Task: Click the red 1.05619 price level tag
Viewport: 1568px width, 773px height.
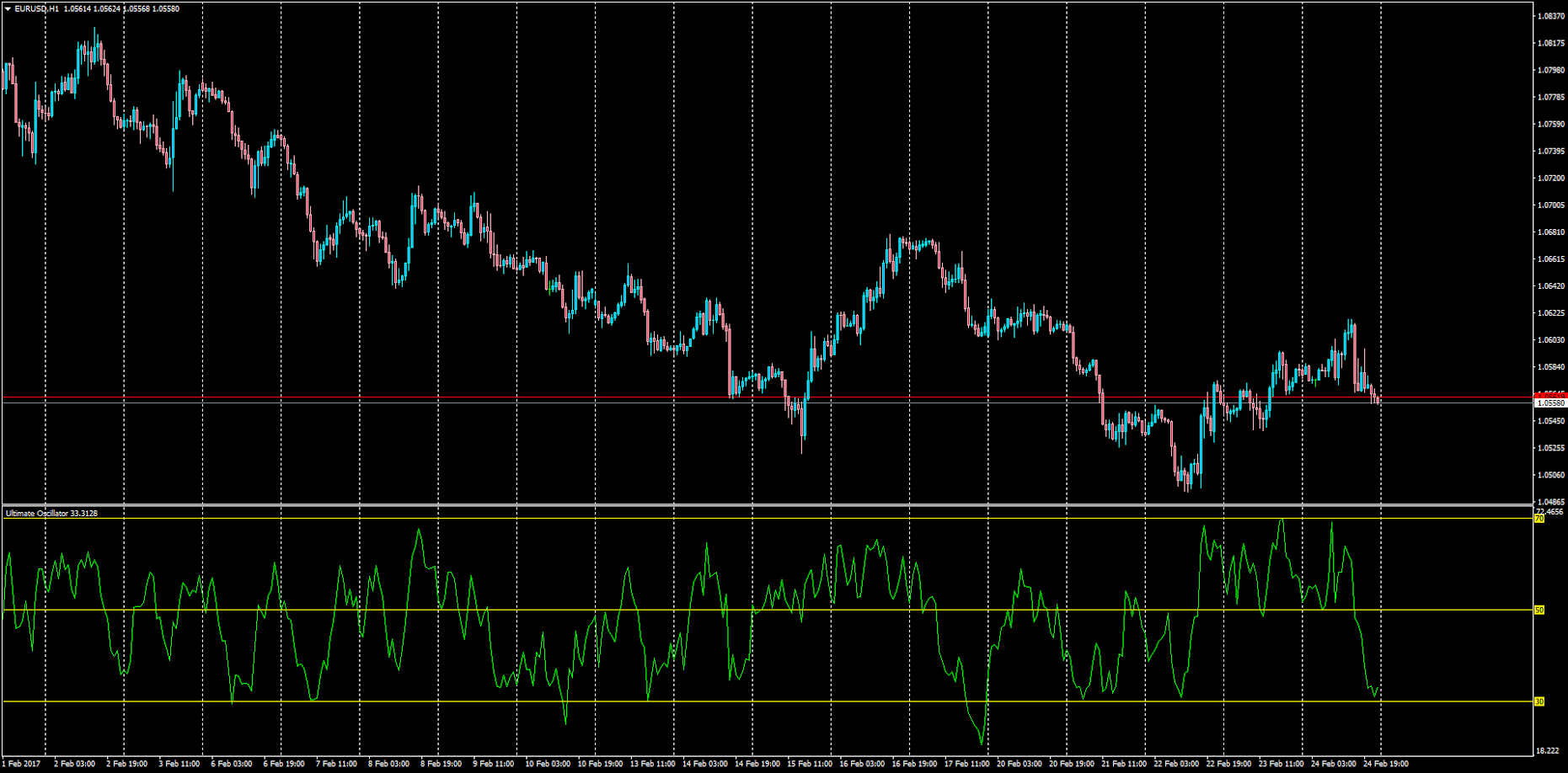Action: coord(1550,394)
